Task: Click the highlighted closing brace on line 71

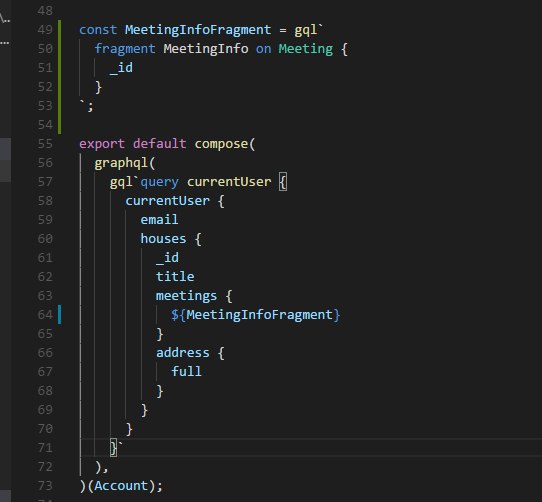Action: (x=113, y=448)
